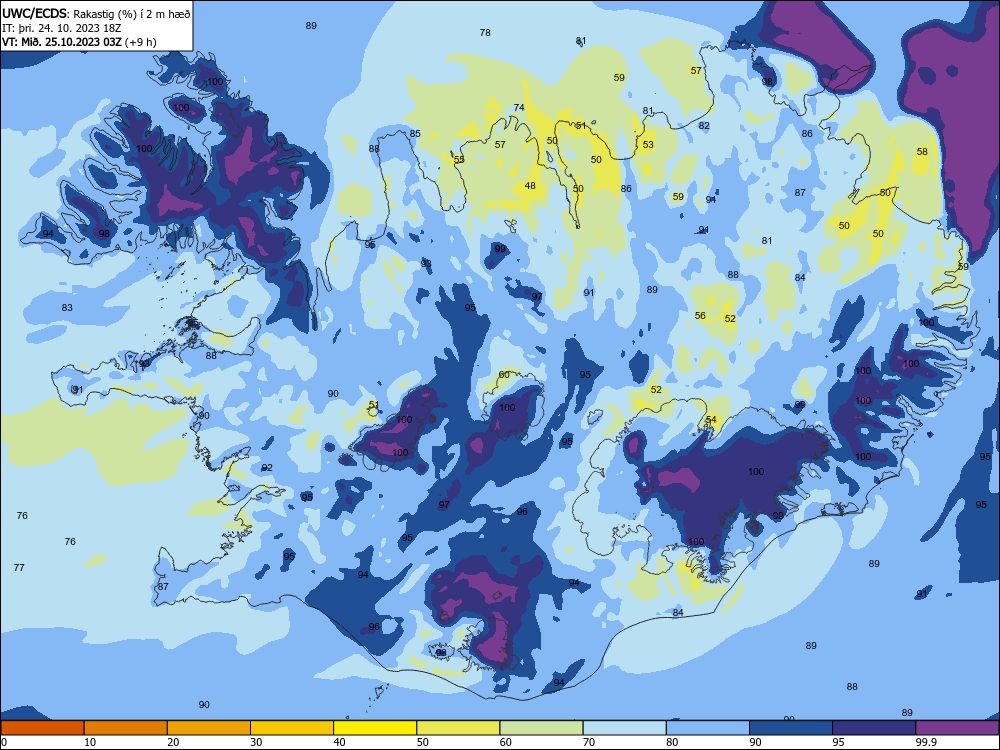Viewport: 1000px width, 750px height.
Task: Click the '40' legend scale label
Action: pyautogui.click(x=339, y=742)
